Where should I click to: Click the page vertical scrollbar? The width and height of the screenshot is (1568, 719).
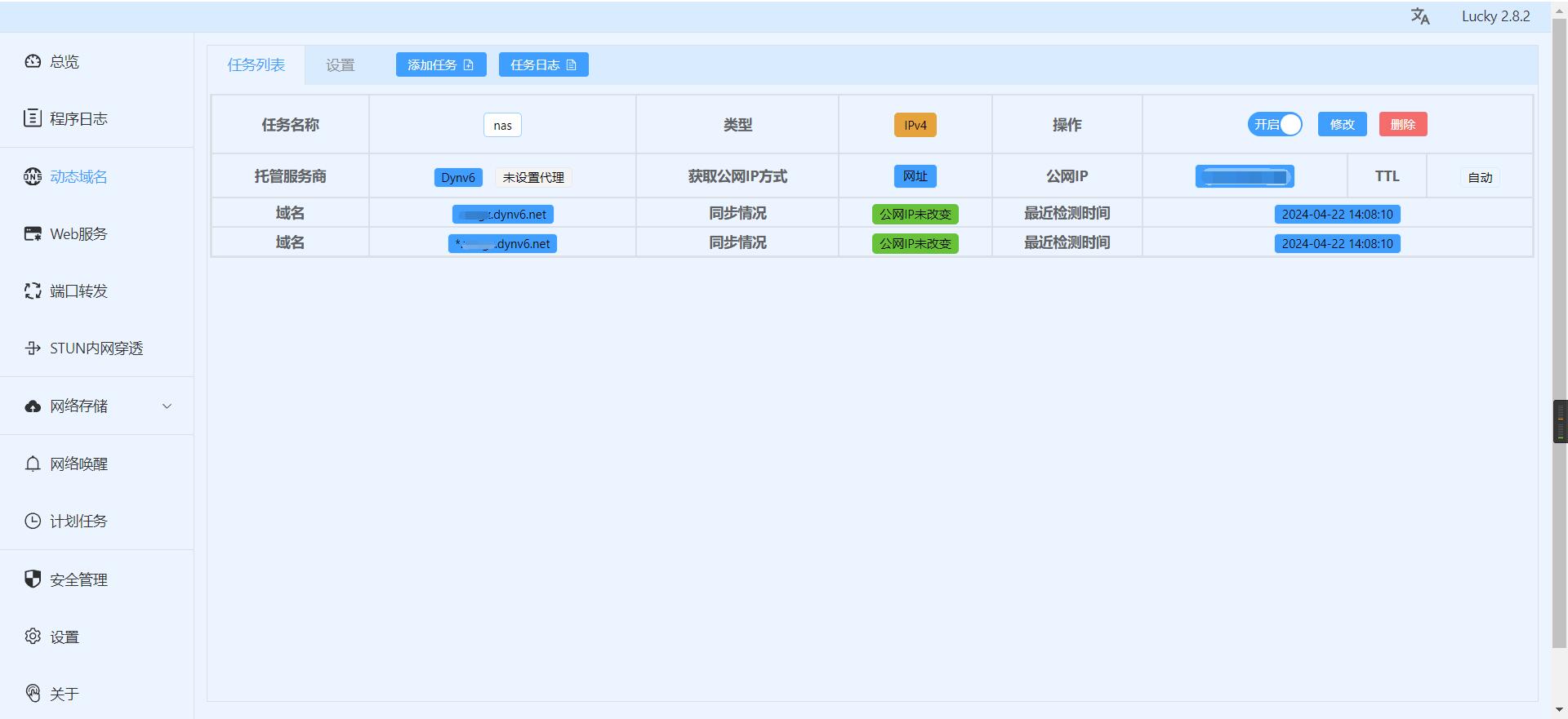1559,245
